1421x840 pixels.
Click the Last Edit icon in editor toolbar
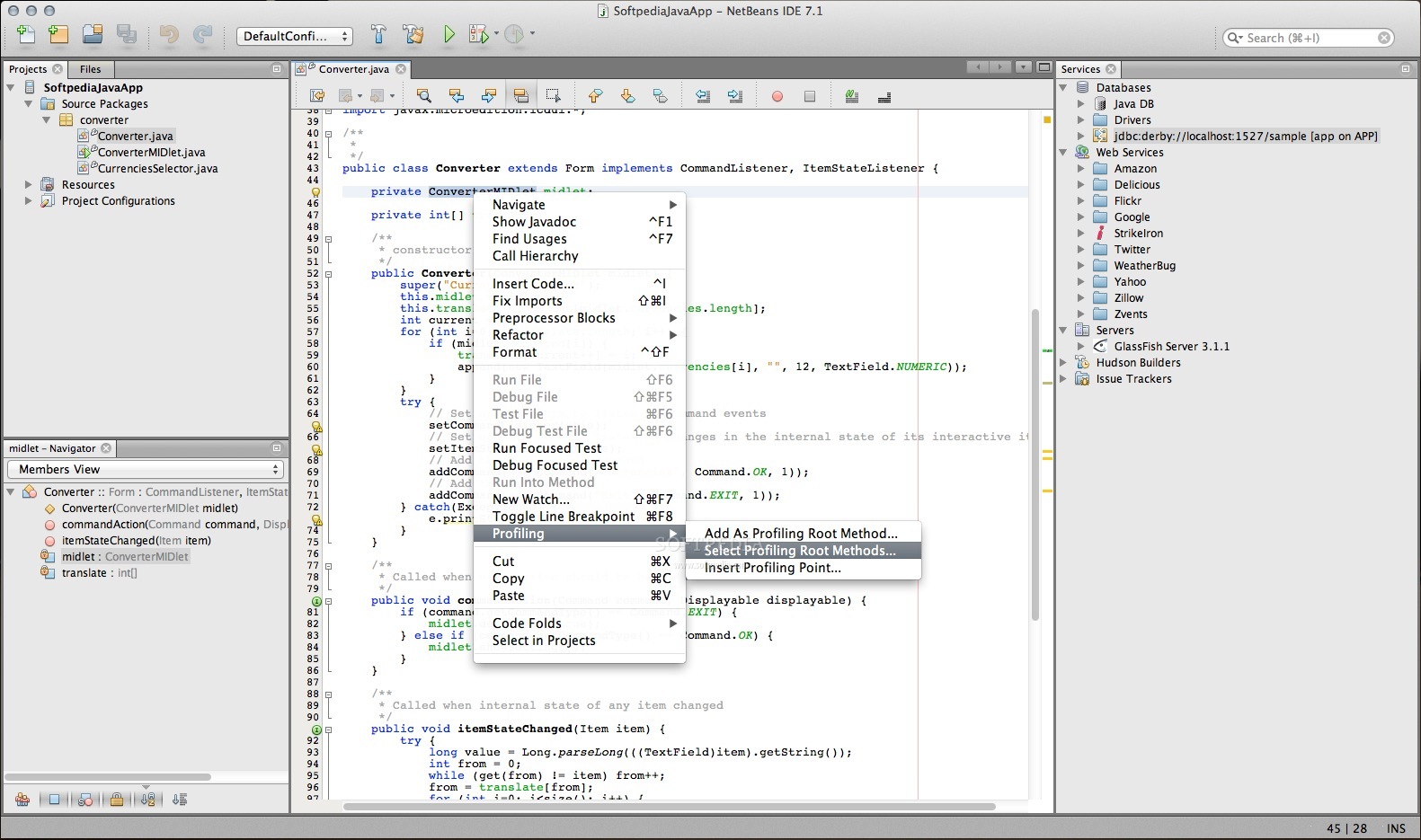(x=317, y=95)
